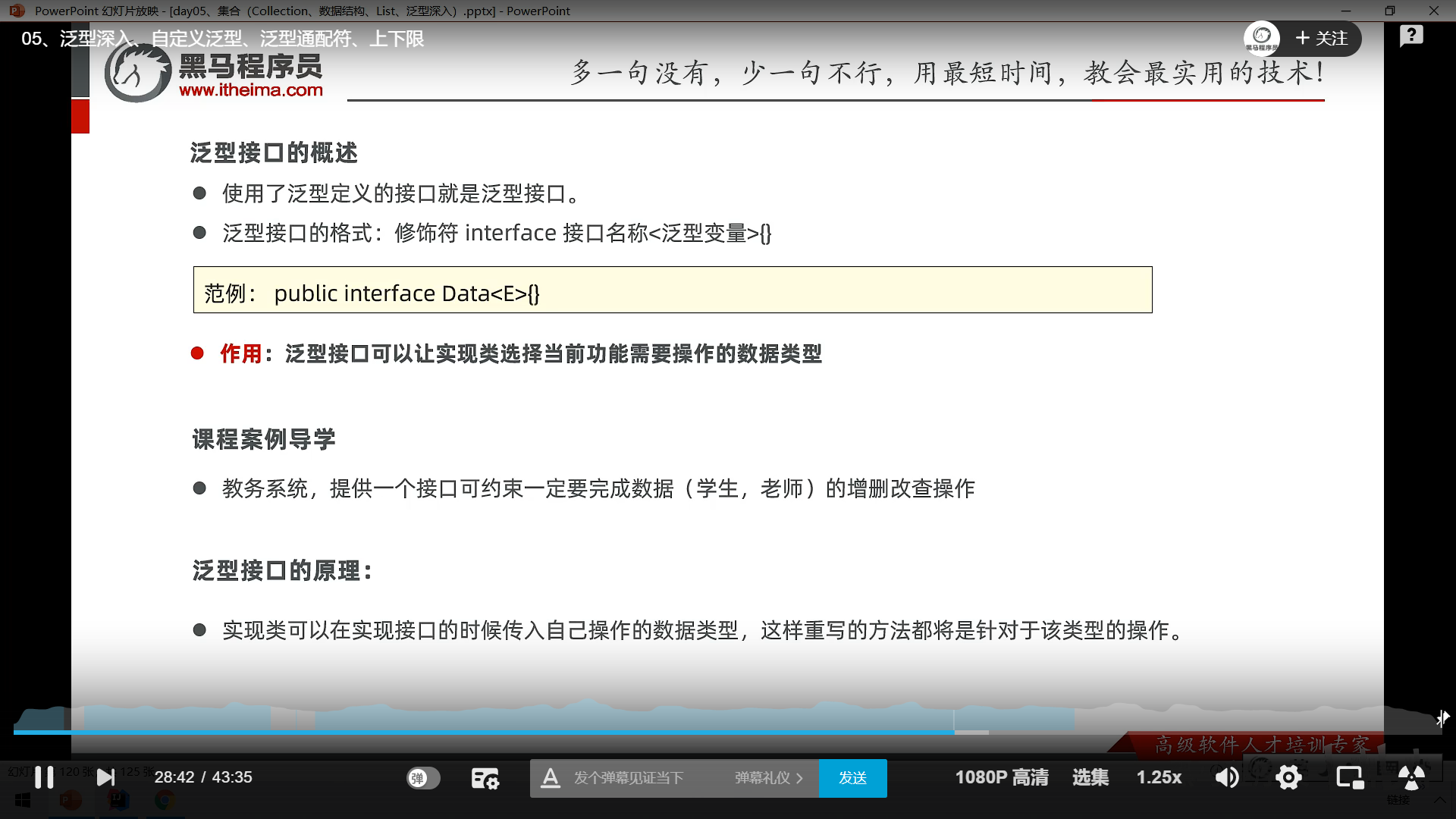Pause the video playback
Image resolution: width=1456 pixels, height=819 pixels.
(44, 777)
